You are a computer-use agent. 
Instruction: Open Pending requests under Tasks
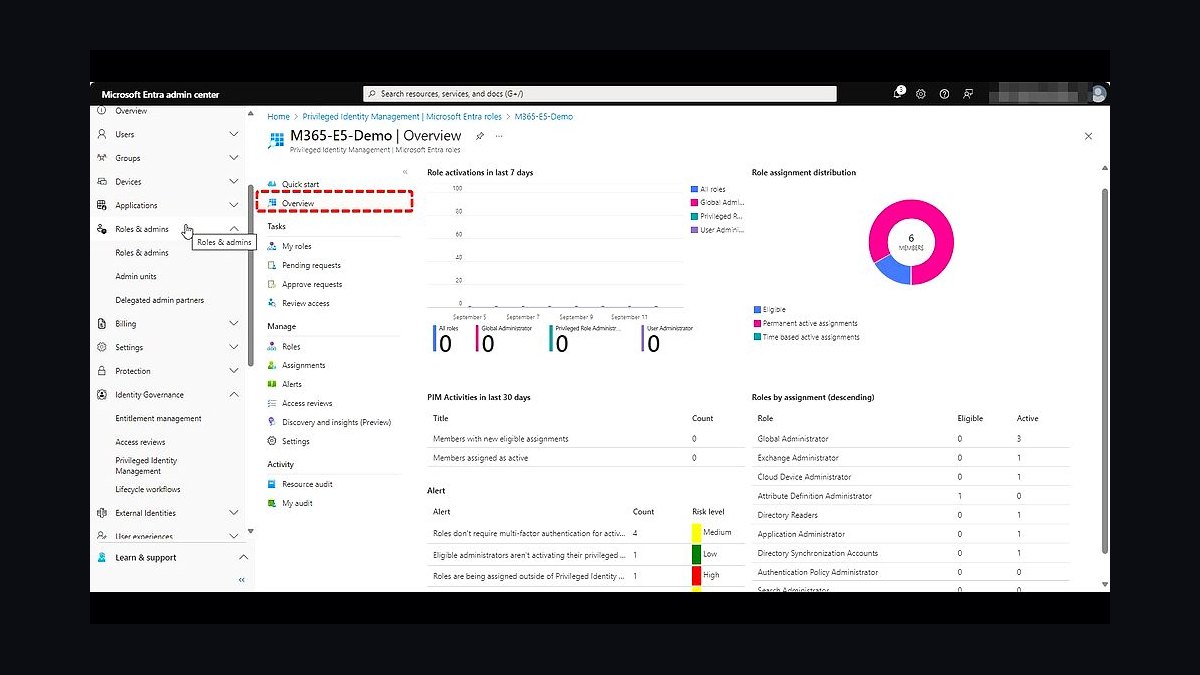click(x=311, y=265)
